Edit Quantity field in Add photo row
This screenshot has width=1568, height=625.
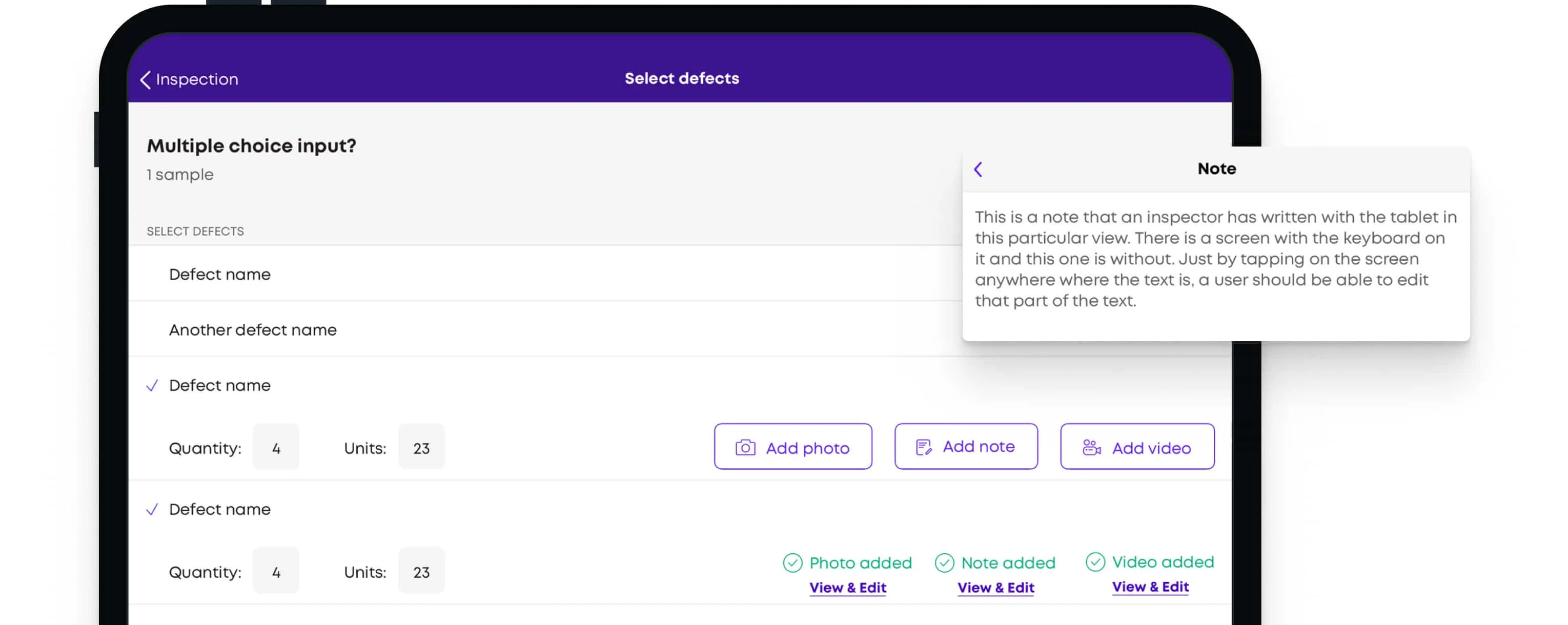coord(276,447)
